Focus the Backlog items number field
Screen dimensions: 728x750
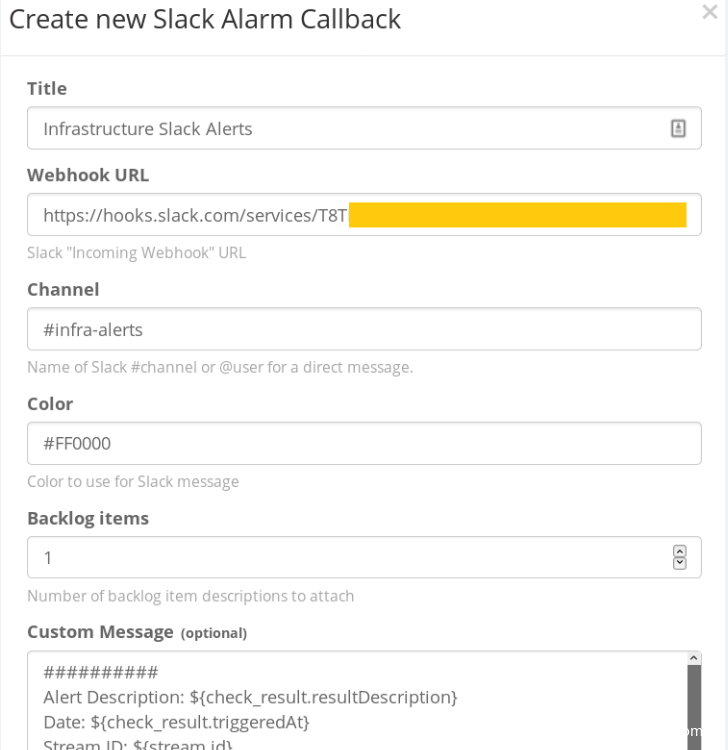340,557
